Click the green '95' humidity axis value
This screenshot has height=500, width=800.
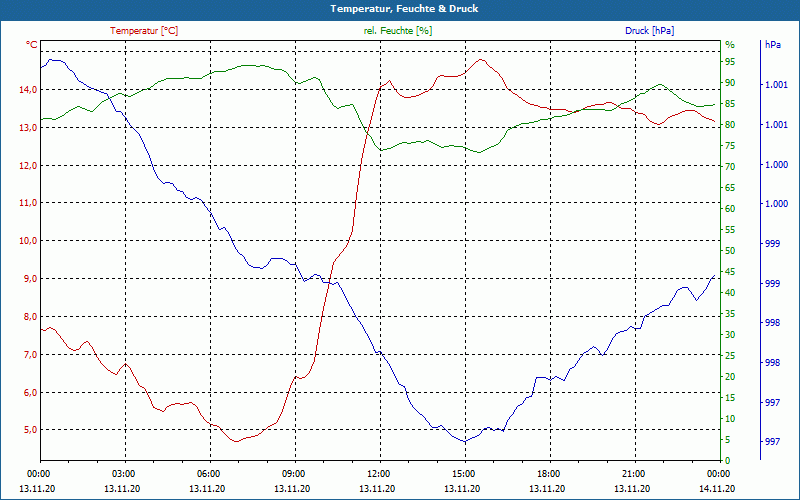point(730,62)
